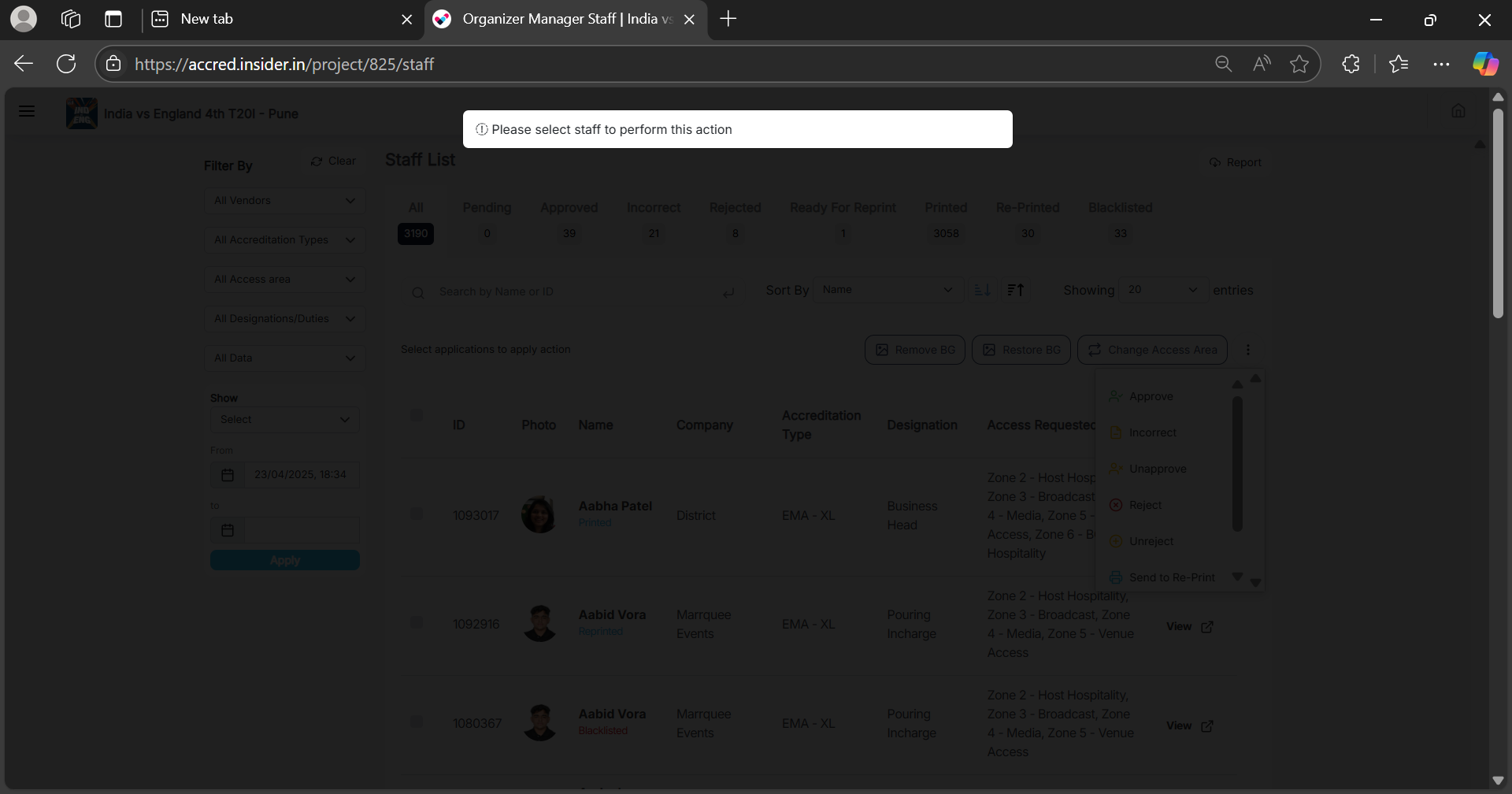
Task: Toggle the select-all staff checkbox
Action: 417,415
